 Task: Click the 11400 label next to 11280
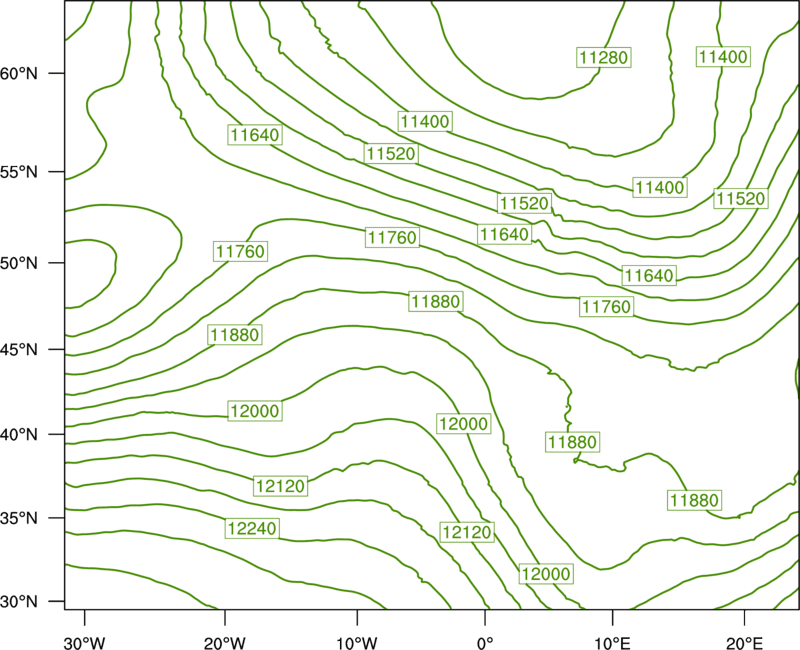pyautogui.click(x=723, y=56)
